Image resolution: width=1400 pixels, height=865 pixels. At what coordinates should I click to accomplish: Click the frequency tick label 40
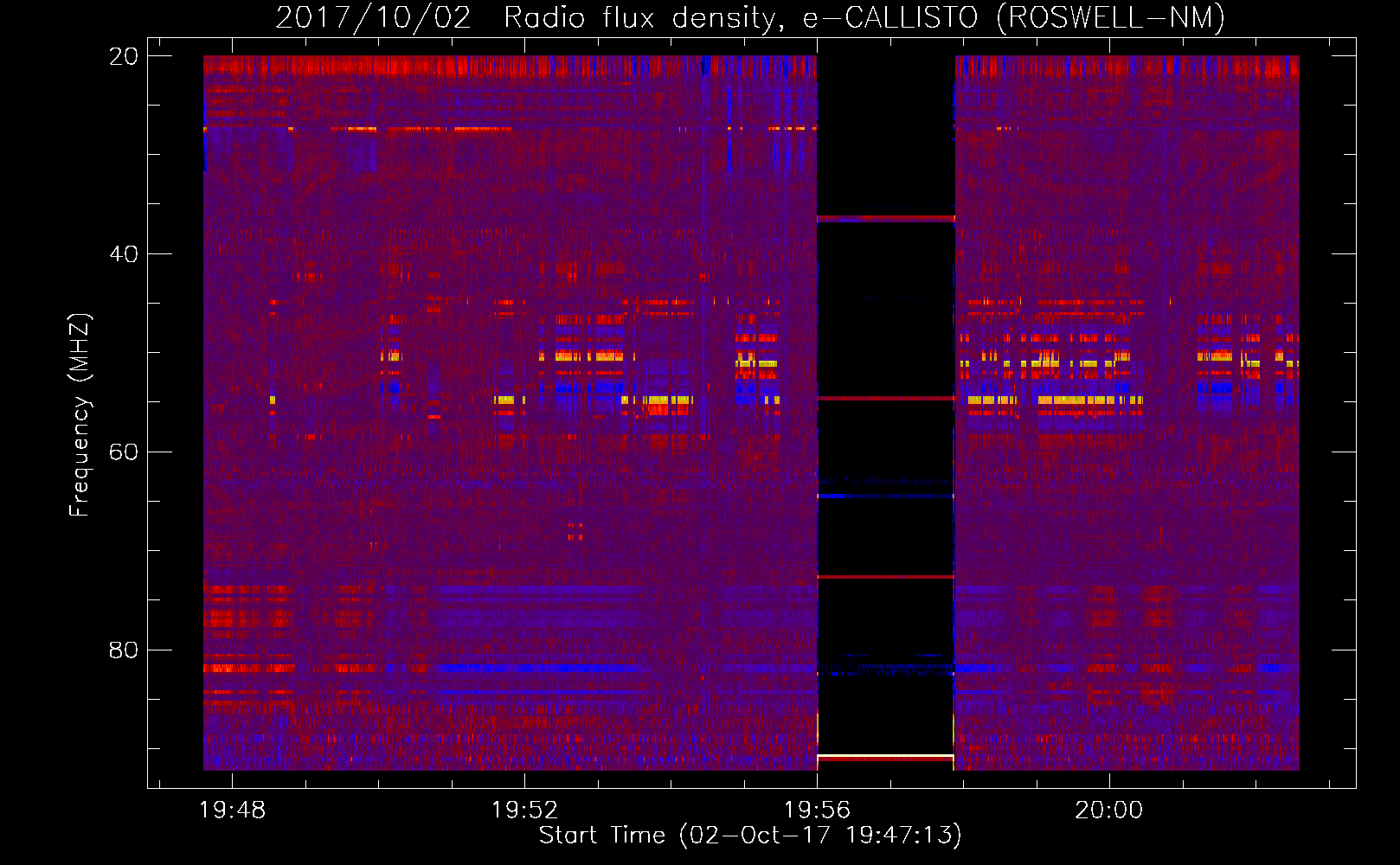click(124, 254)
